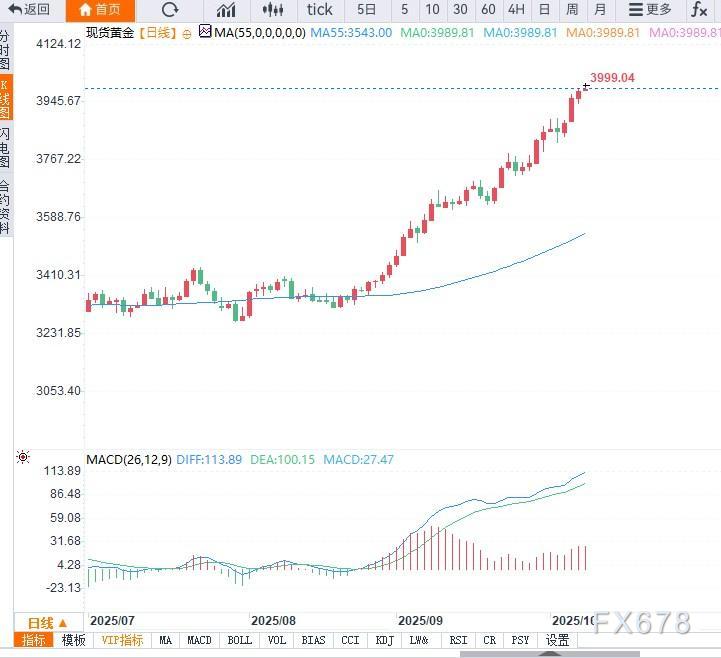The height and width of the screenshot is (658, 721).
Task: Expand the 更多 more menu
Action: (649, 10)
